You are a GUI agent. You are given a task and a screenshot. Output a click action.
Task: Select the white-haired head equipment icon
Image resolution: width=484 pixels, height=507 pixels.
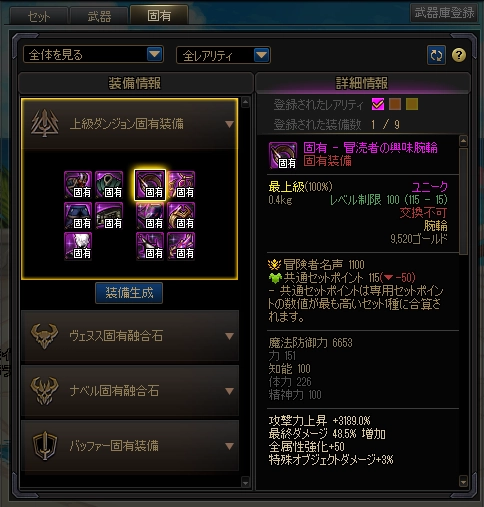pyautogui.click(x=78, y=246)
